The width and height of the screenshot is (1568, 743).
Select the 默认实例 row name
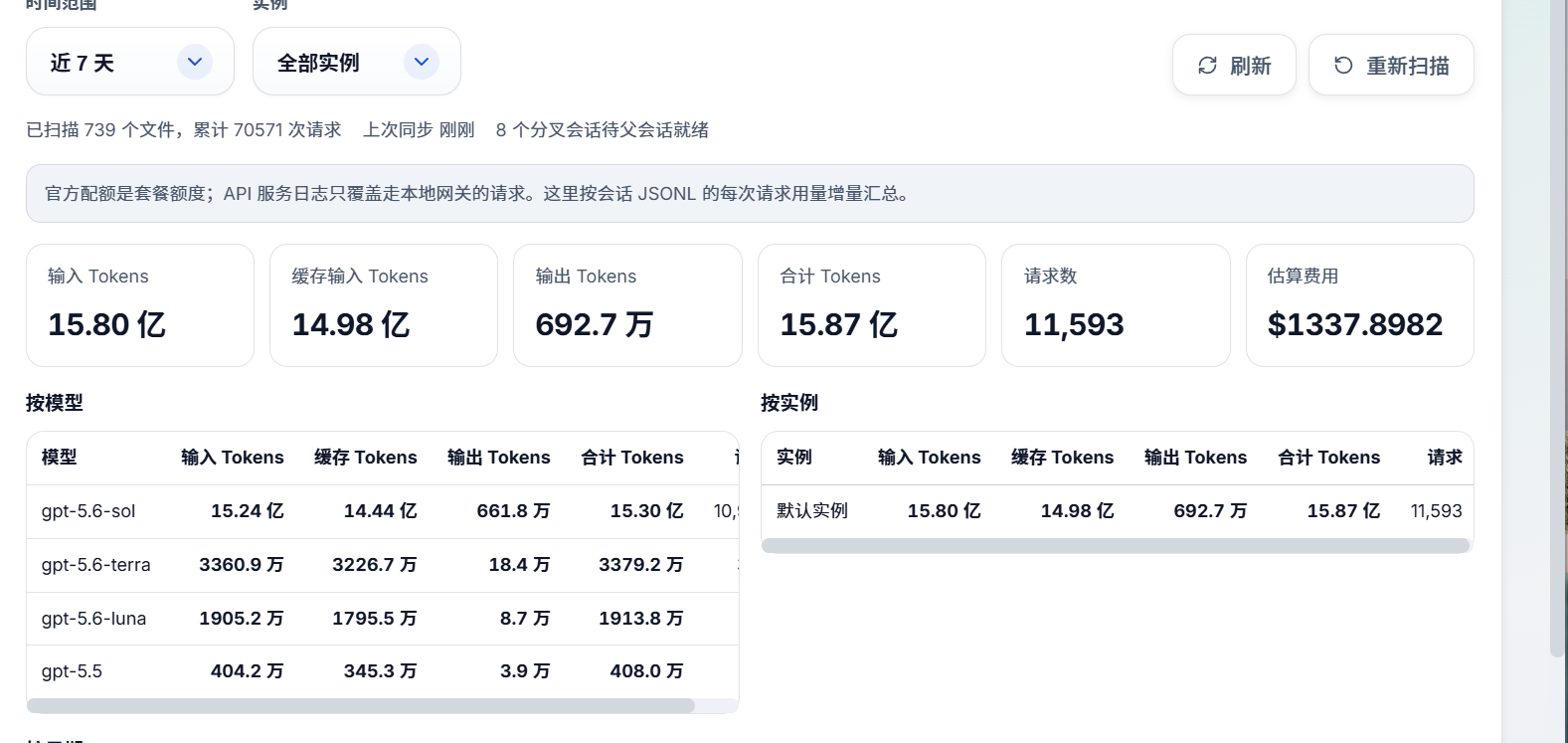[x=812, y=511]
